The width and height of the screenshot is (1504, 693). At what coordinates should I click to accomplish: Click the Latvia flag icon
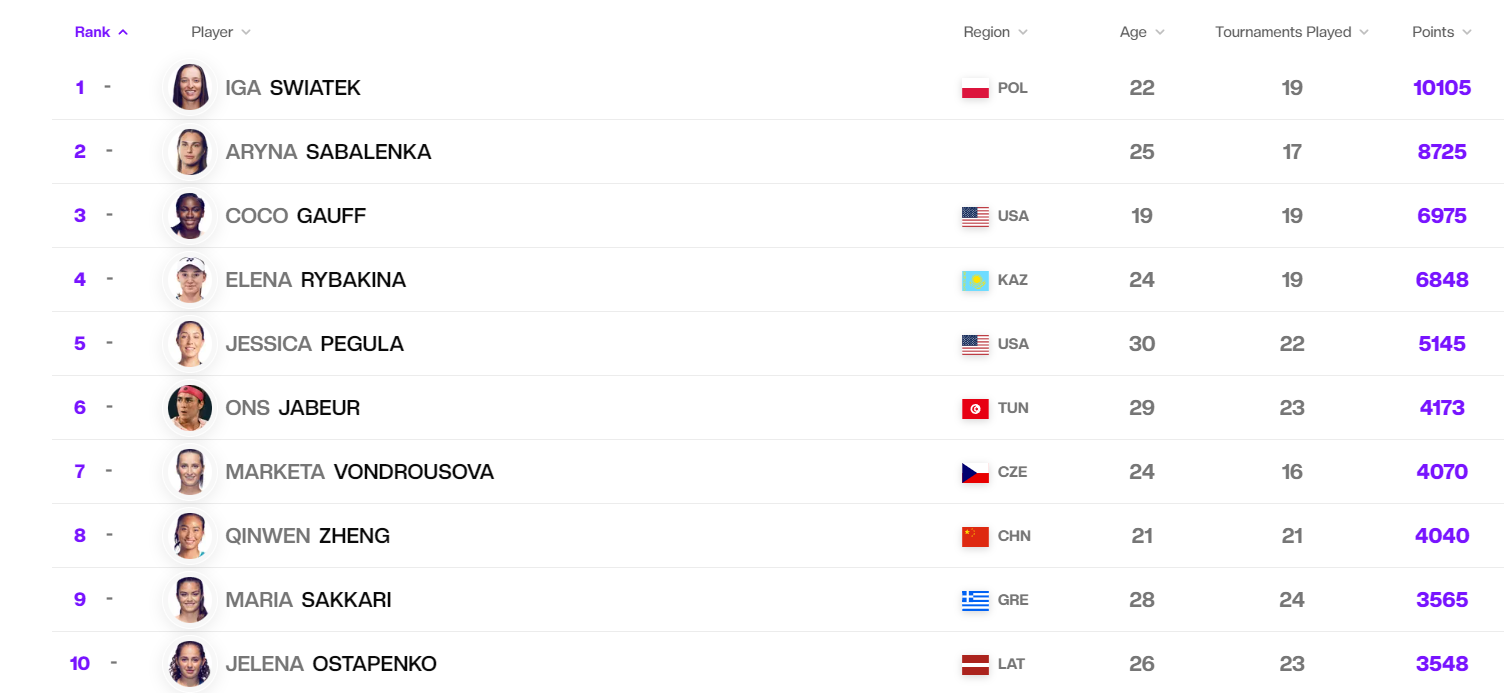click(x=975, y=664)
